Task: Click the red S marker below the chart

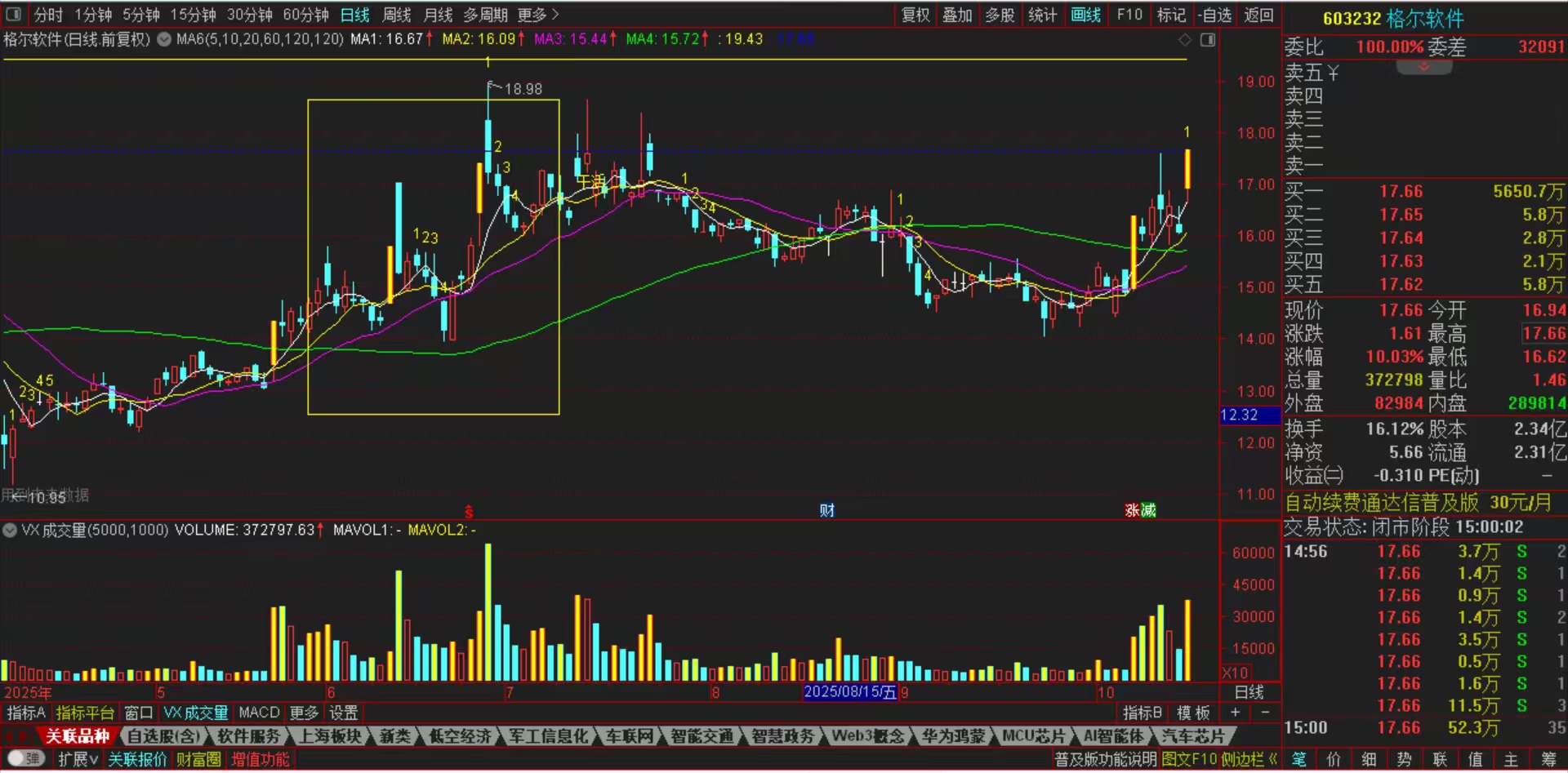Action: point(469,512)
